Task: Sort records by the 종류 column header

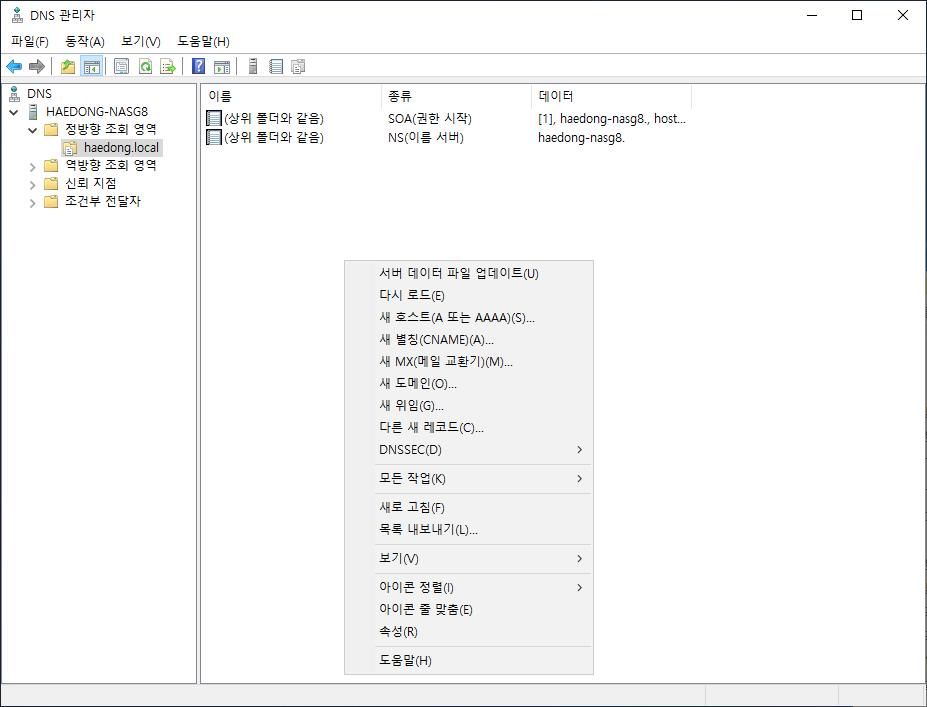Action: [x=456, y=96]
